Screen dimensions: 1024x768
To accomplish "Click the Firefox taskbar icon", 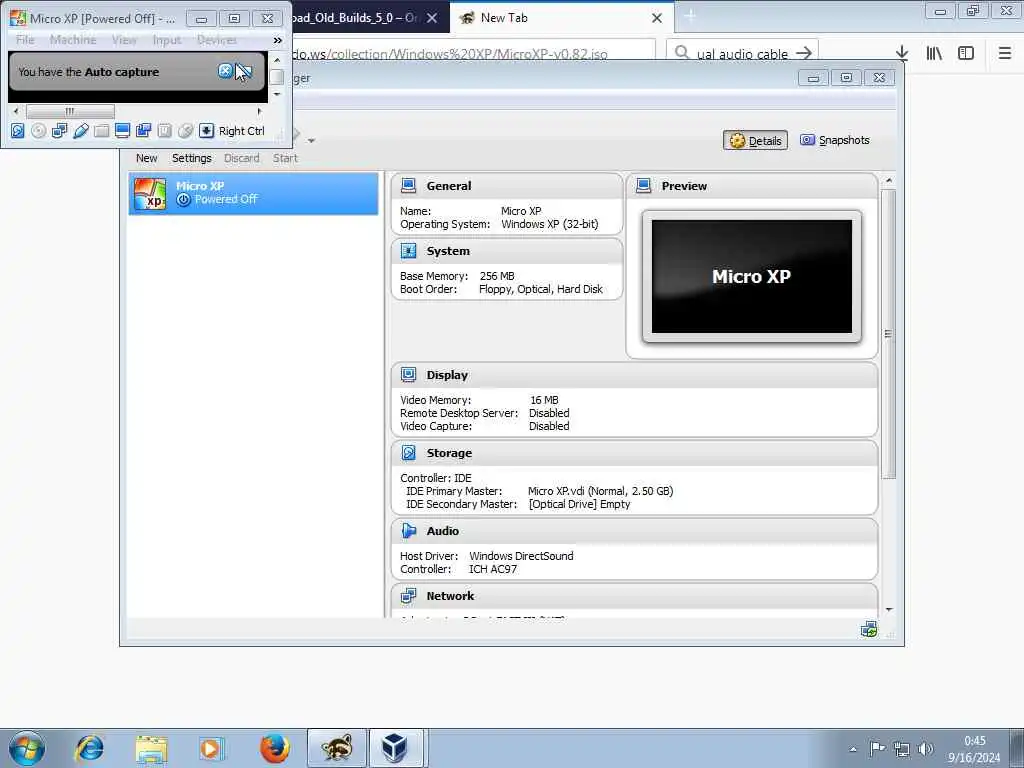I will pyautogui.click(x=274, y=748).
